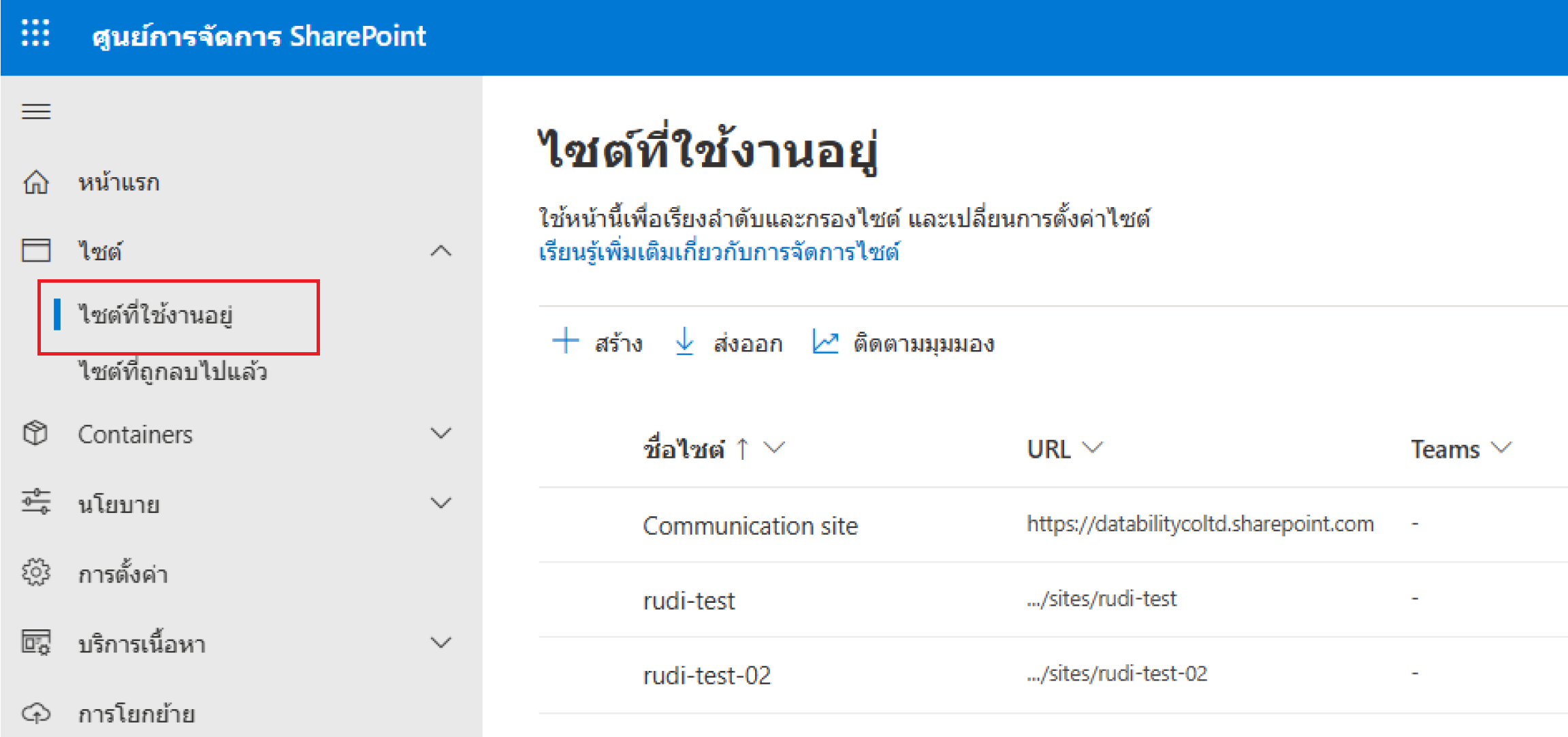Open การตั้งค่า in the sidebar

pyautogui.click(x=123, y=574)
